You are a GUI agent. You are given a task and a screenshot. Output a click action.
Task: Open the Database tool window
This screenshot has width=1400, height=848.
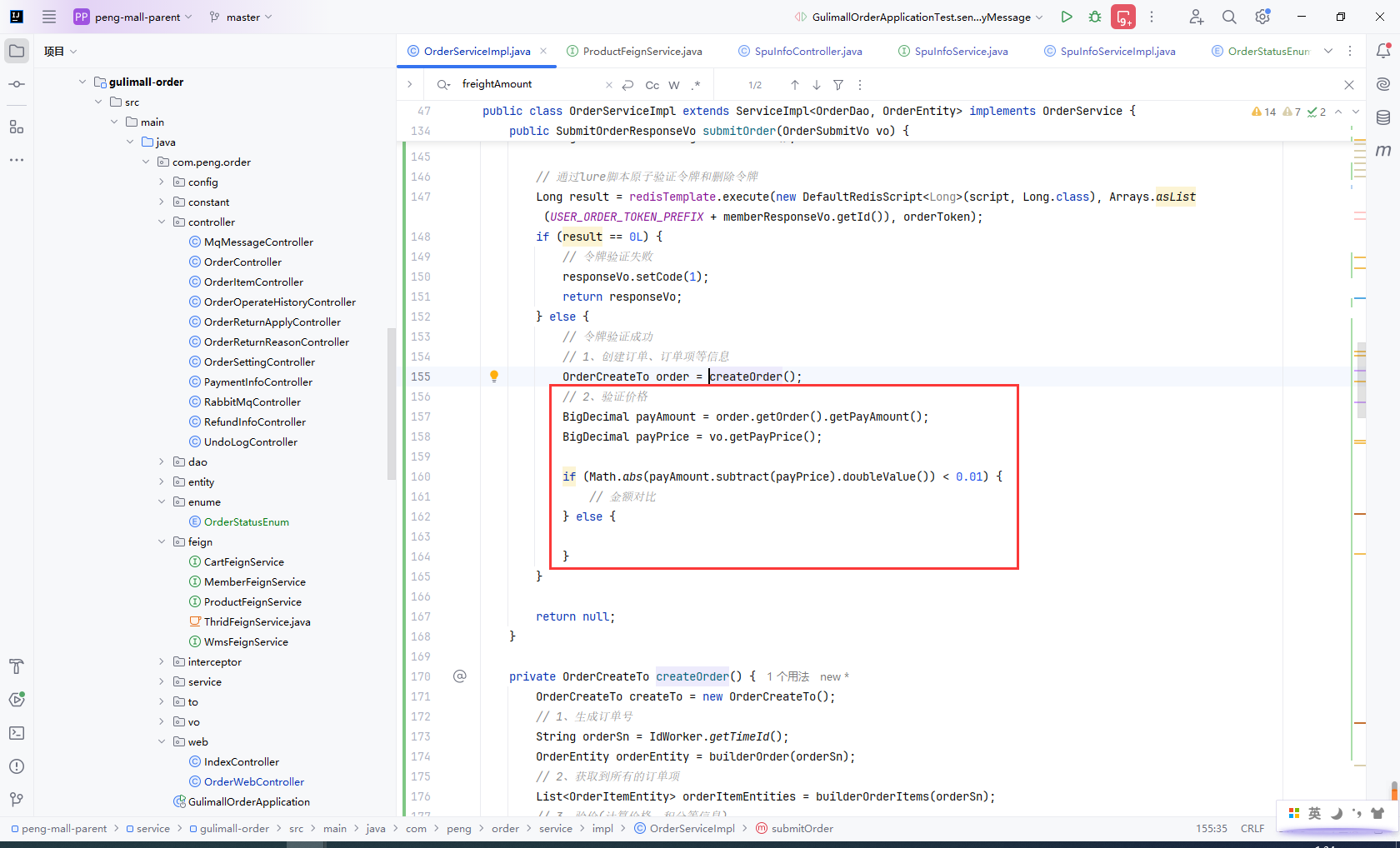point(1383,117)
